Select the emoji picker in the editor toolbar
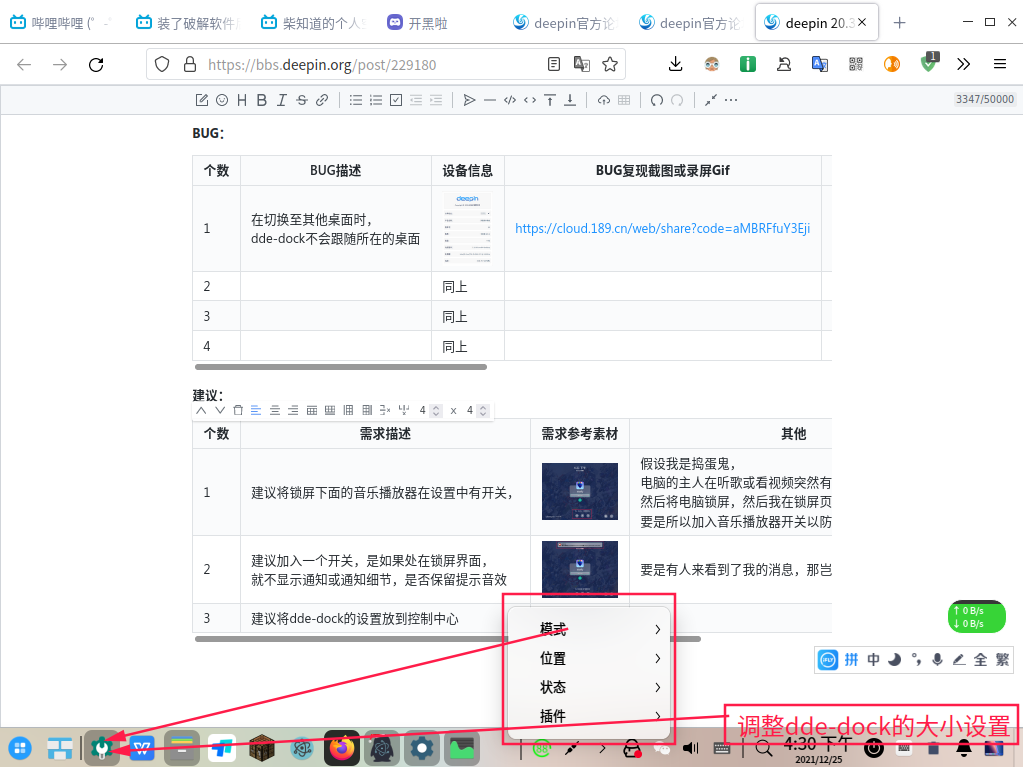Viewport: 1023px width, 767px height. point(222,100)
